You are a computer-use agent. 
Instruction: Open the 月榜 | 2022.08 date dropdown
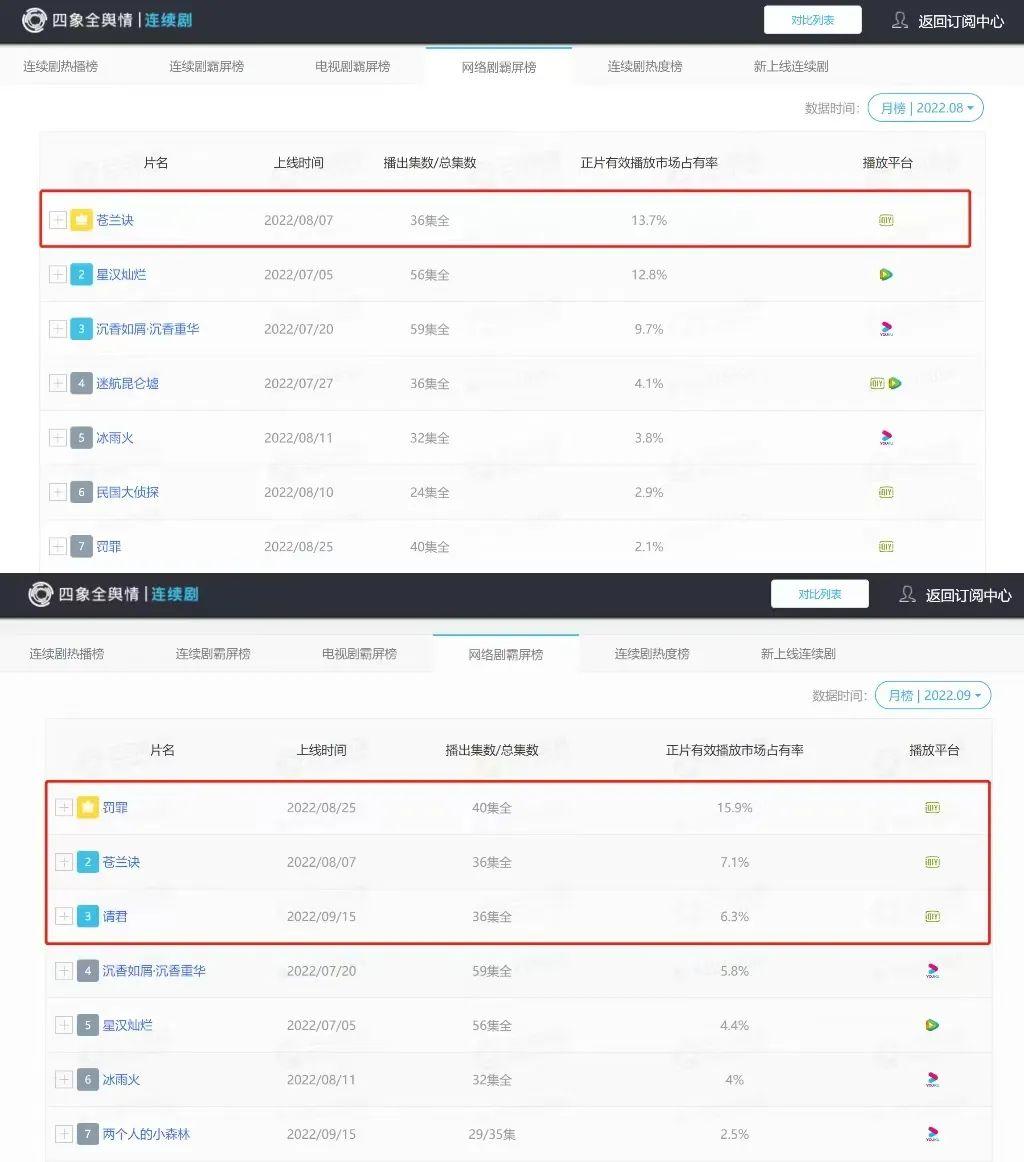coord(925,107)
